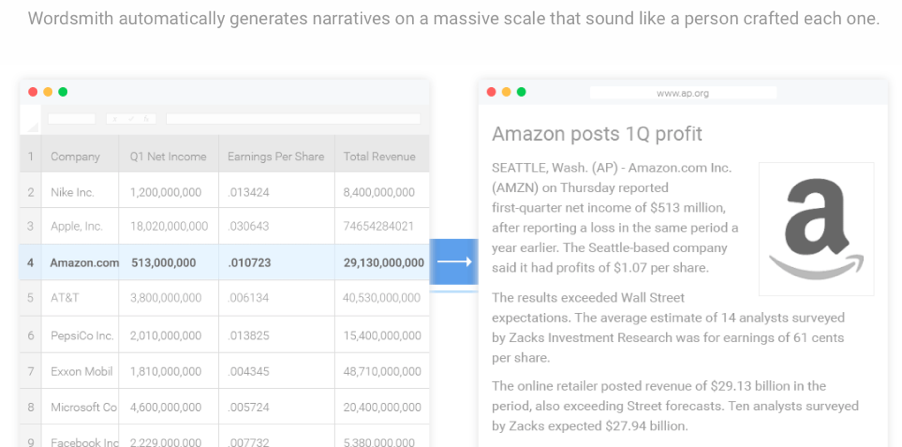
Task: Click the 1,810,000,000 net income cell
Action: (169, 371)
